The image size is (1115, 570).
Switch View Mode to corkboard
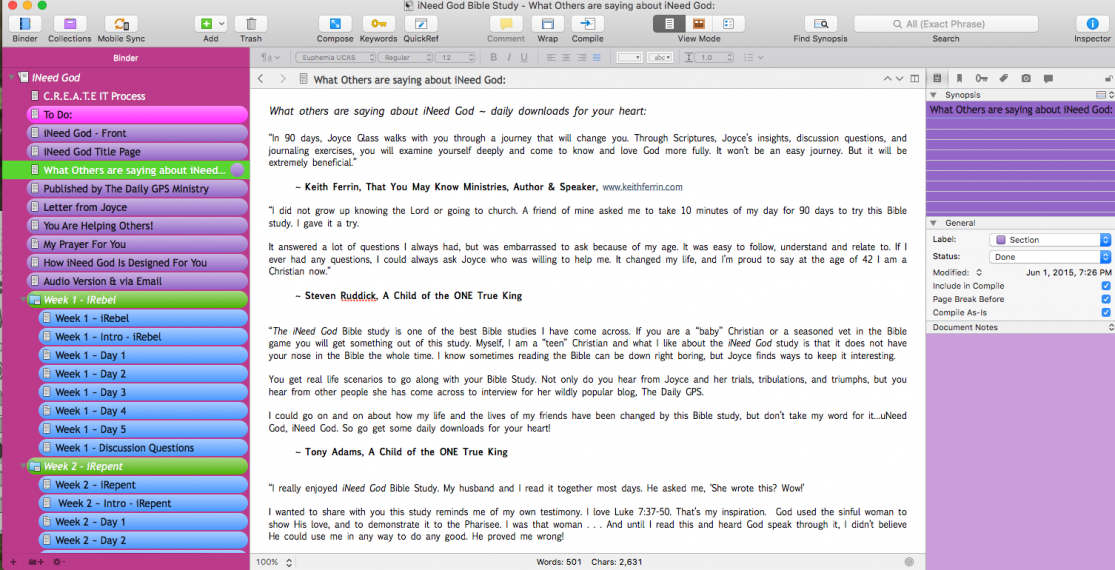coord(699,24)
